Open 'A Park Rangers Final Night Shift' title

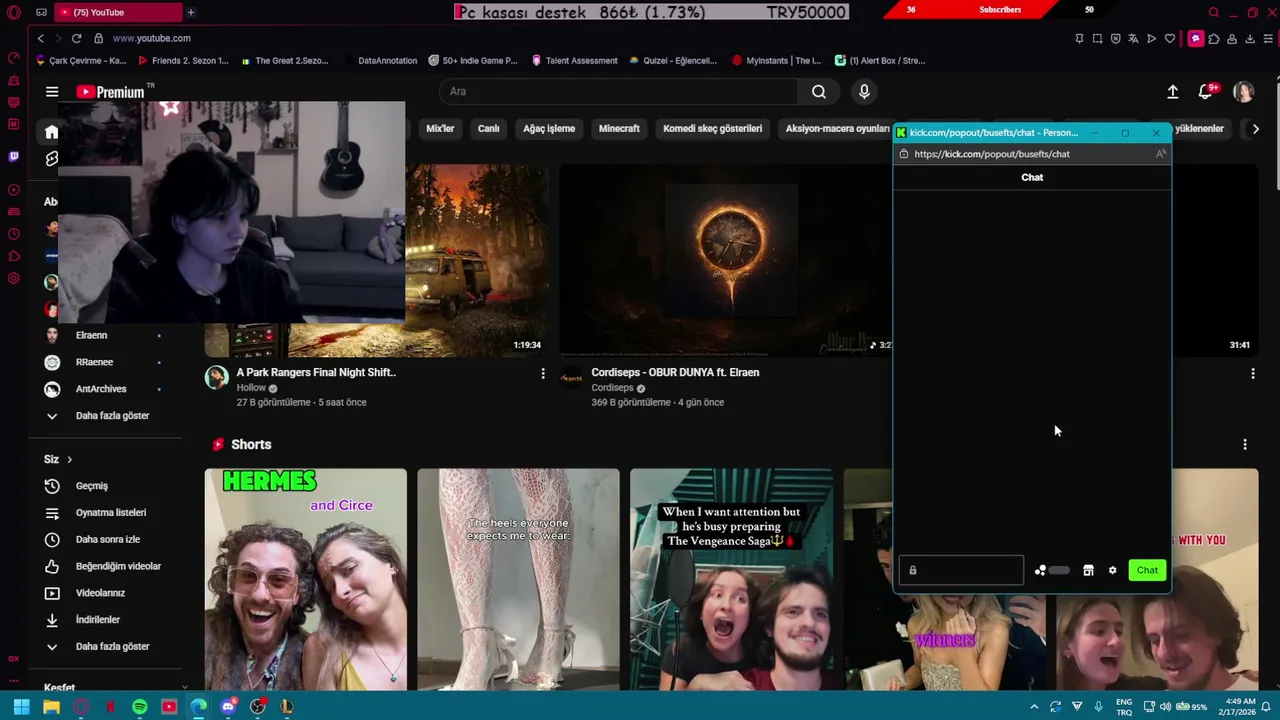316,372
